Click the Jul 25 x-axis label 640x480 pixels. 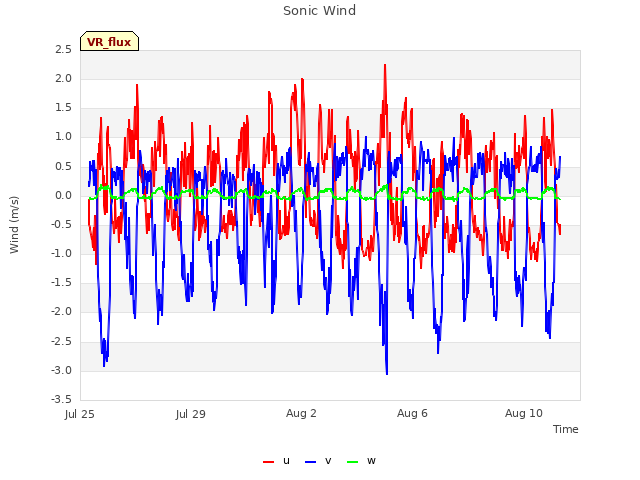[80, 414]
